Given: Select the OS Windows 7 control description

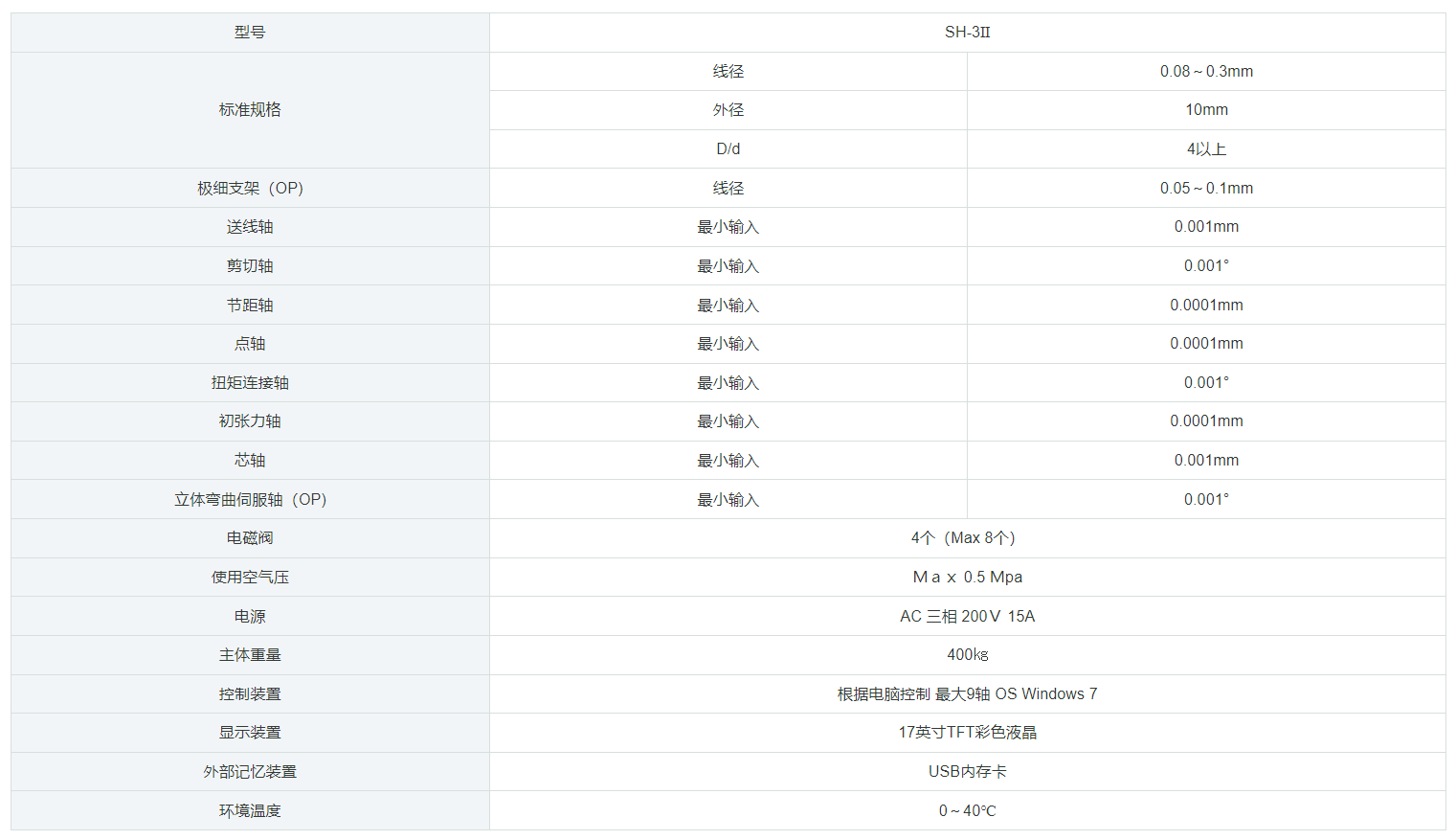Looking at the screenshot, I should [967, 694].
